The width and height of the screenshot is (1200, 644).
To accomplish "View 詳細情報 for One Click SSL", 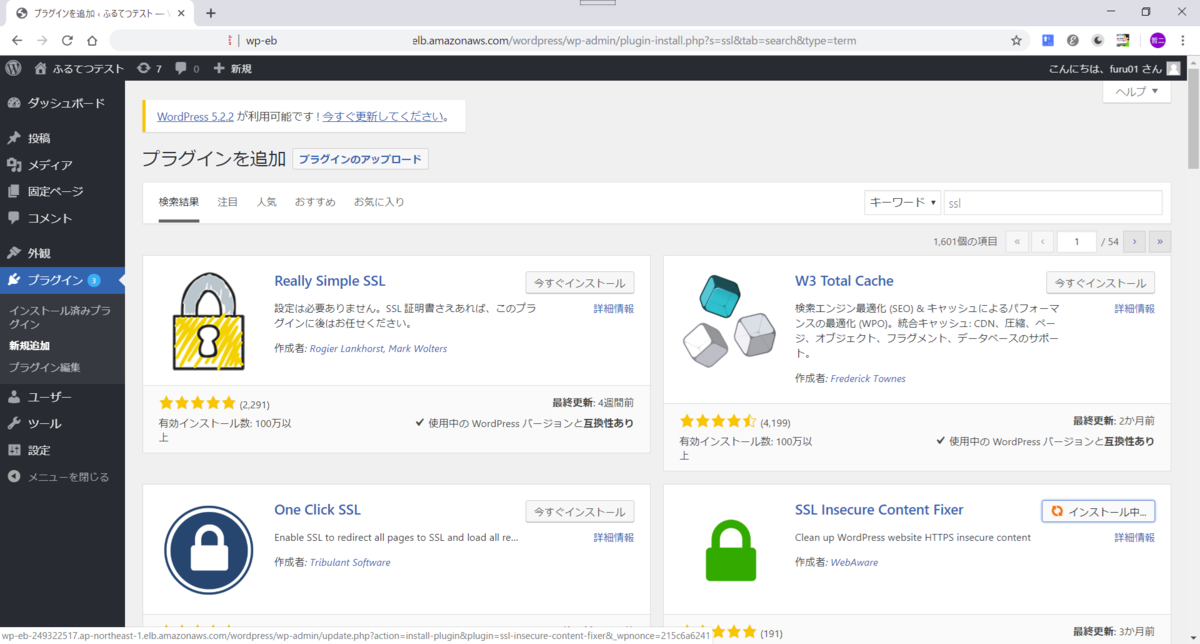I will pos(613,537).
